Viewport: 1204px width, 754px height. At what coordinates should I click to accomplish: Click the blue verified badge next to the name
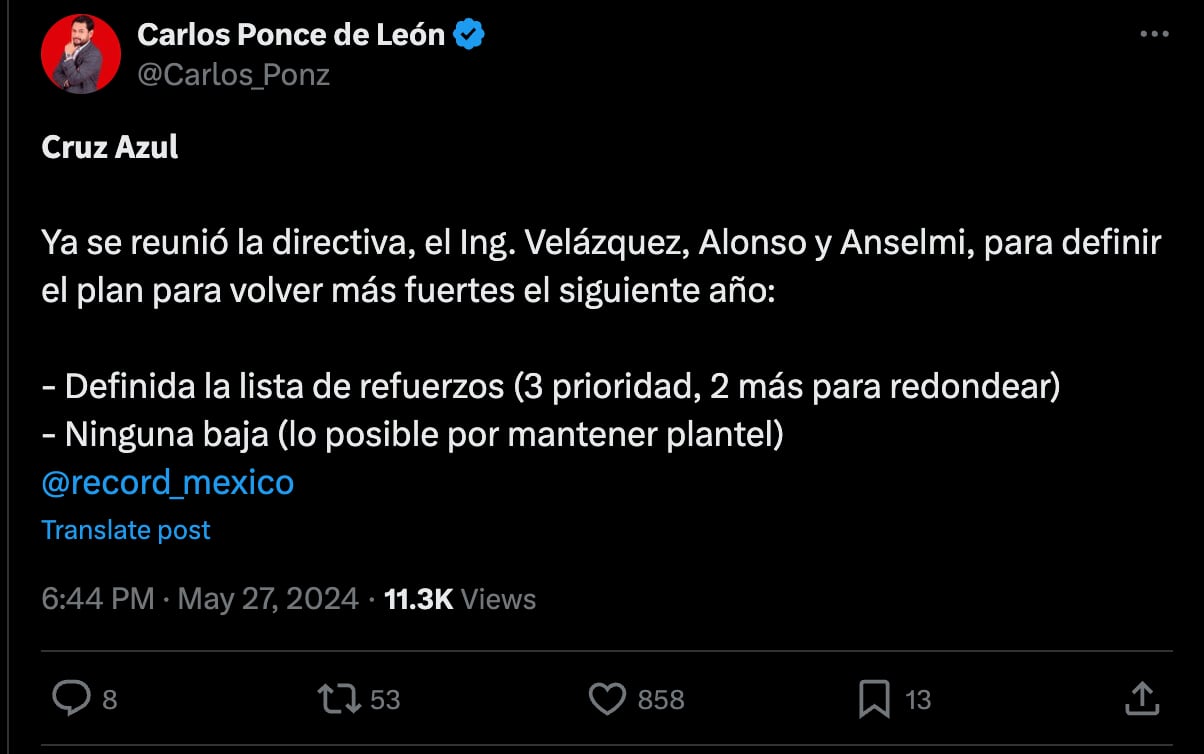pyautogui.click(x=466, y=33)
